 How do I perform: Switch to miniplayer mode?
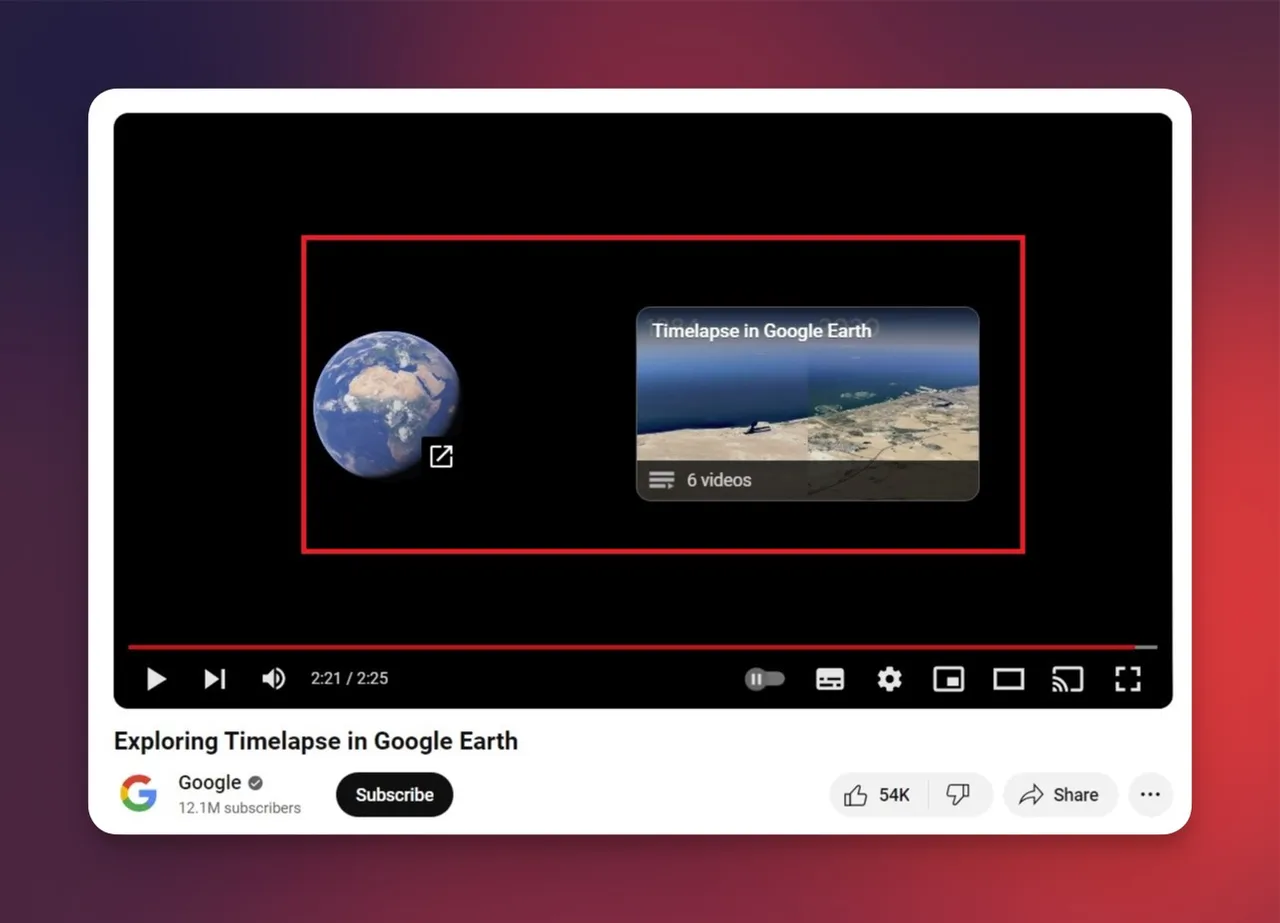coord(948,679)
